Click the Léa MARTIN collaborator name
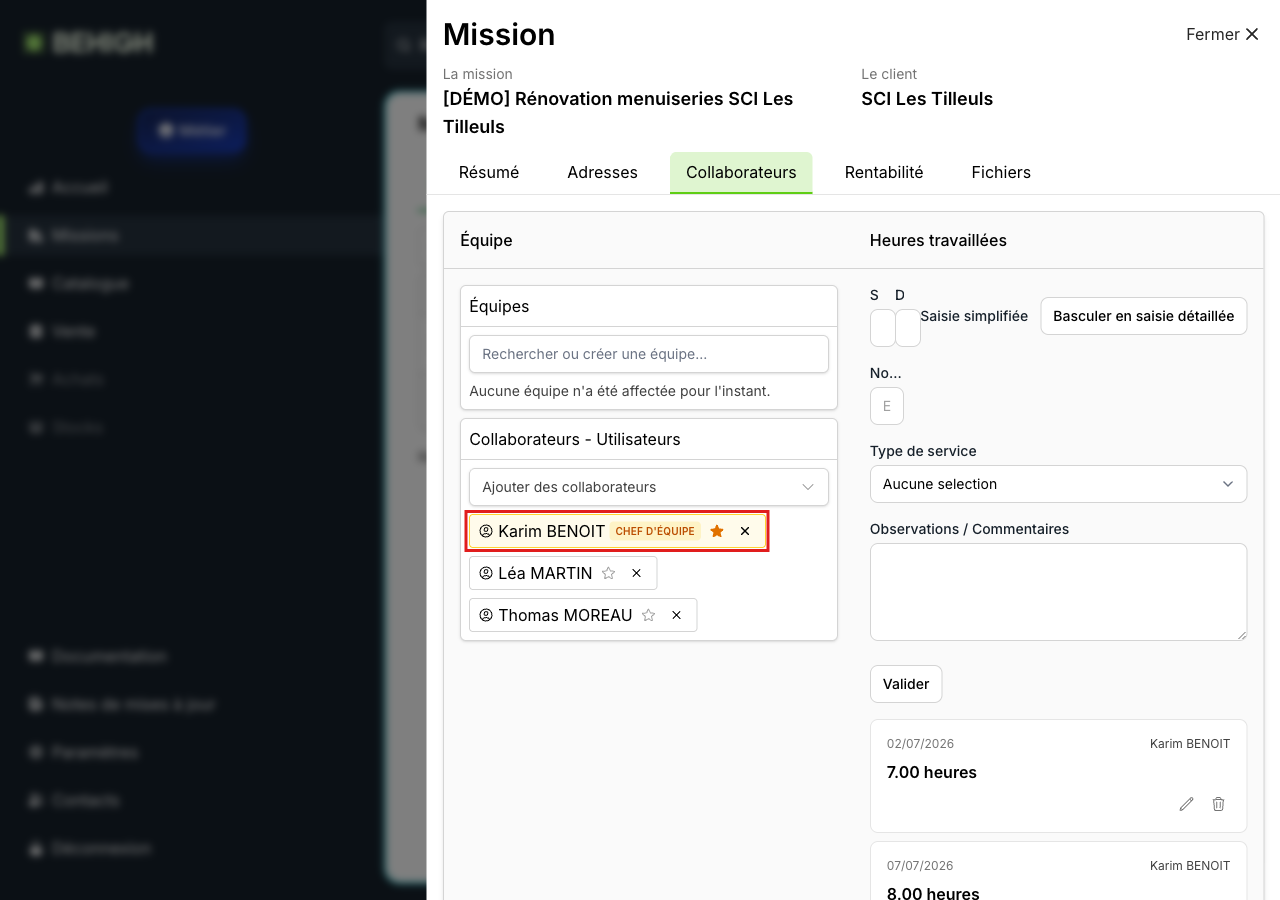This screenshot has width=1280, height=900. (545, 573)
